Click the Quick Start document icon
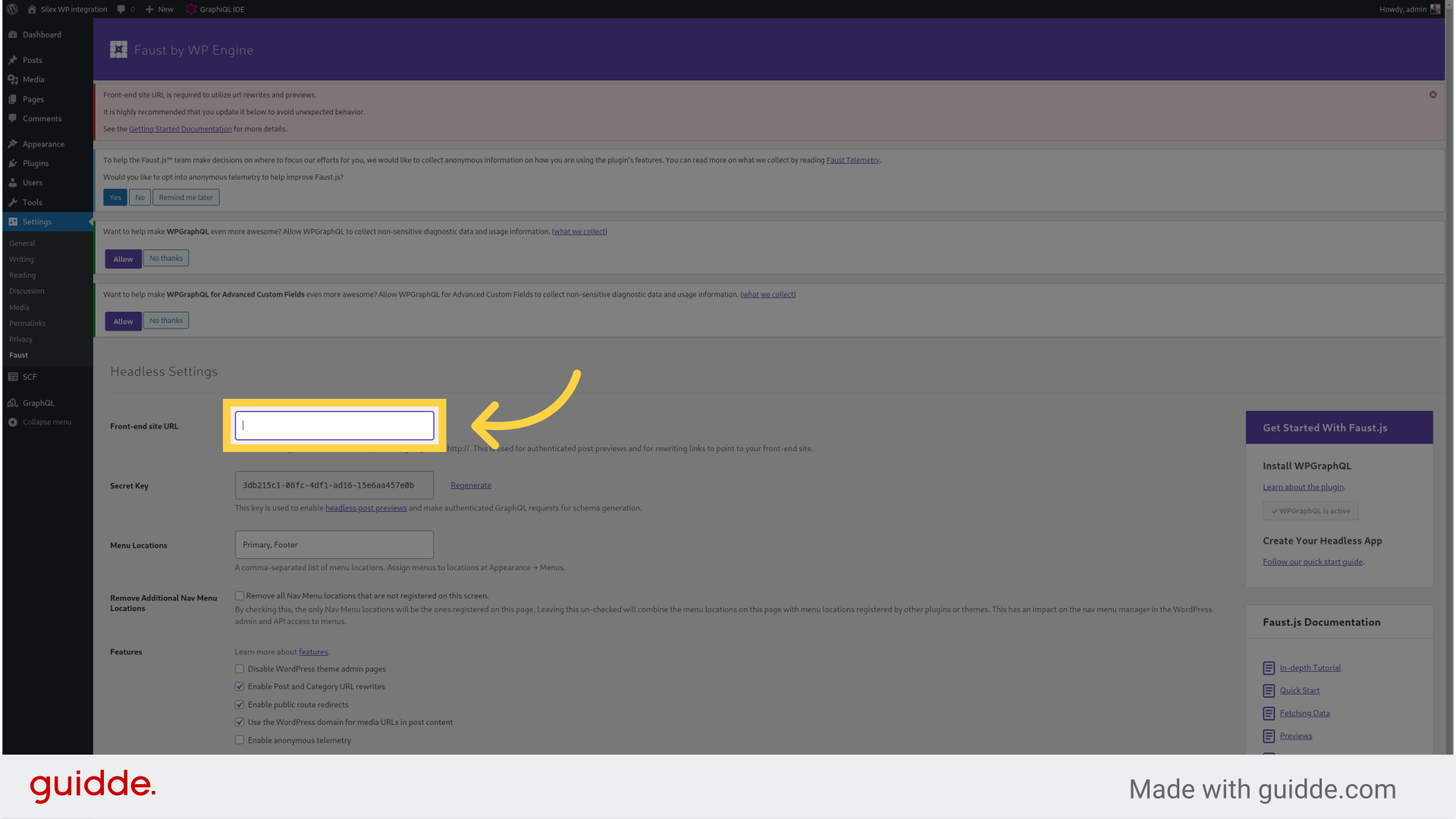1456x819 pixels. (x=1269, y=691)
